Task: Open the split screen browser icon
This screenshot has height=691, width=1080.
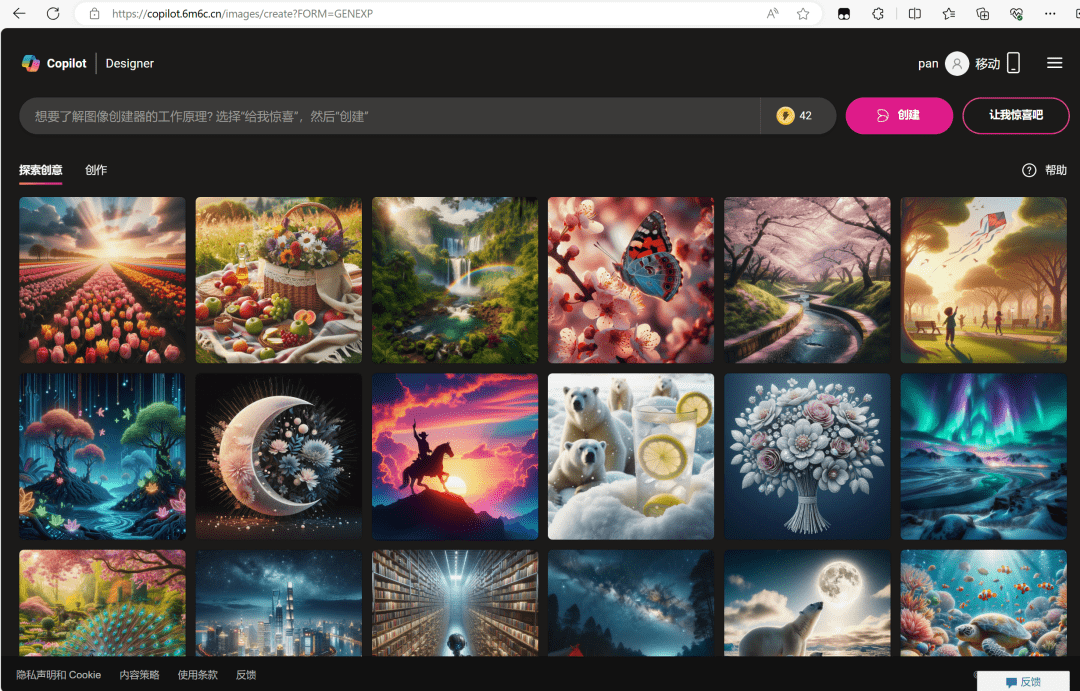Action: pos(914,14)
